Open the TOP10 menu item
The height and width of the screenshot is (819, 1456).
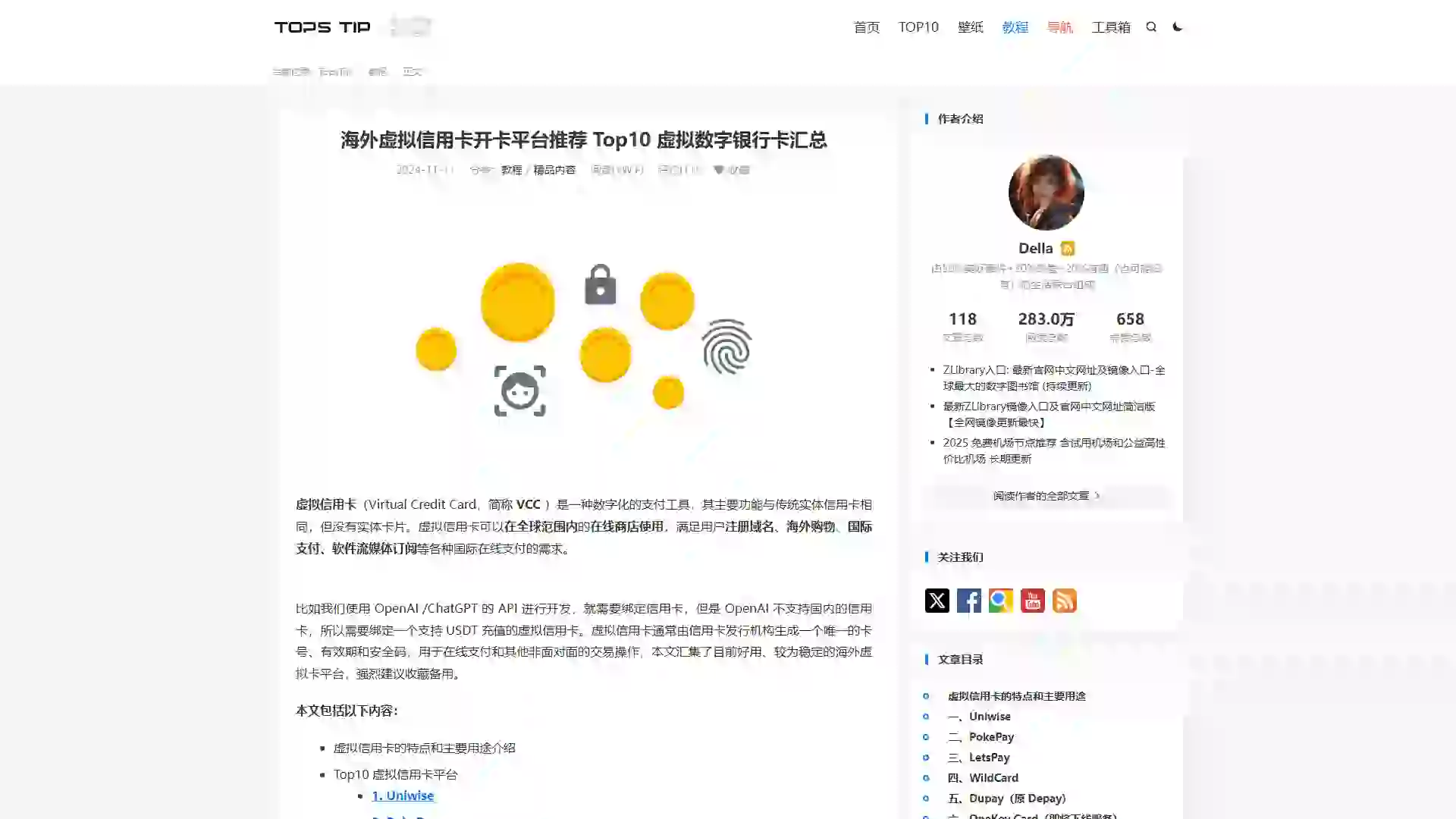[918, 27]
